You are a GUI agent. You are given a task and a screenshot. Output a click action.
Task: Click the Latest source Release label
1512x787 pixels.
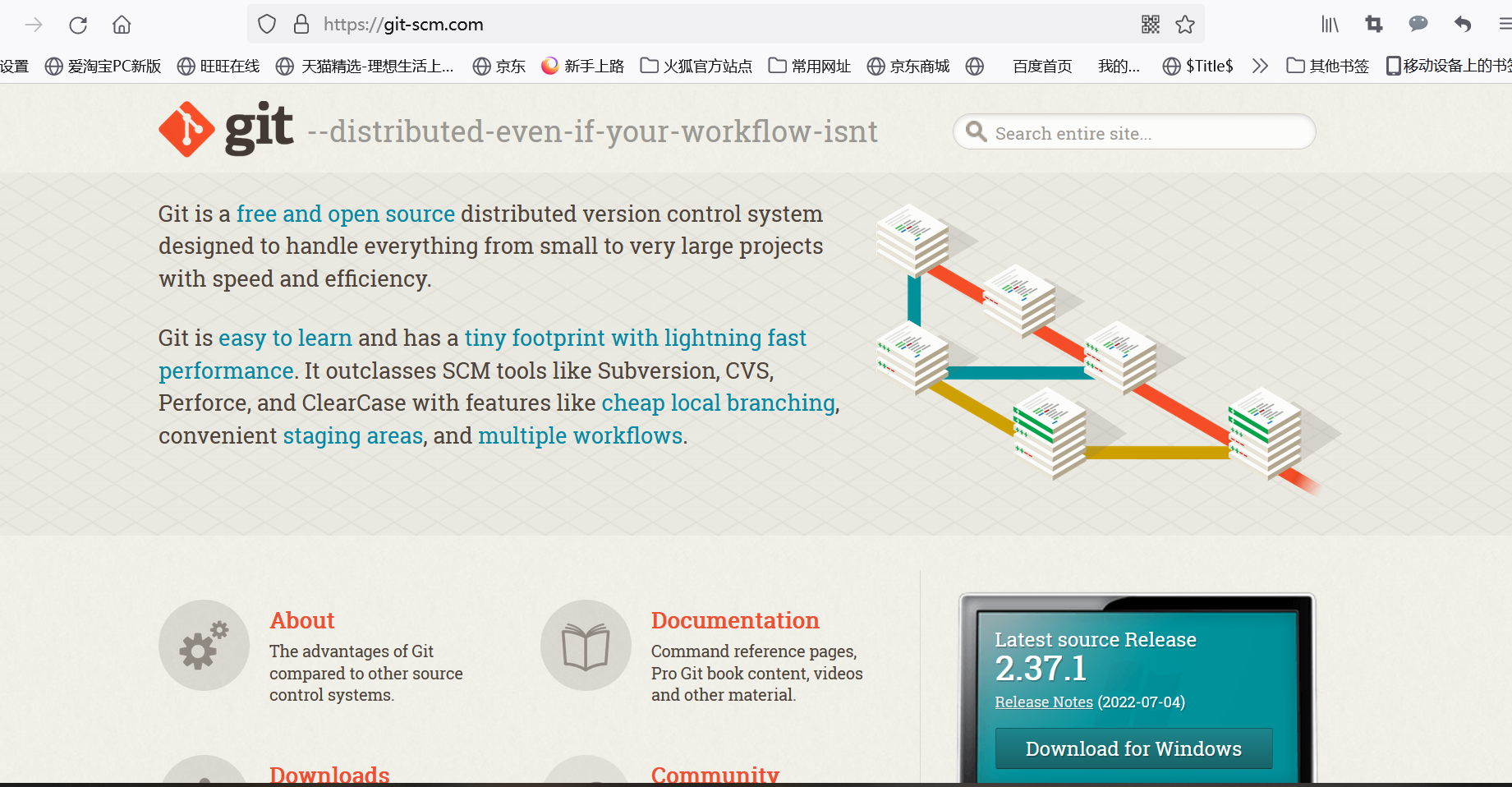point(1096,640)
